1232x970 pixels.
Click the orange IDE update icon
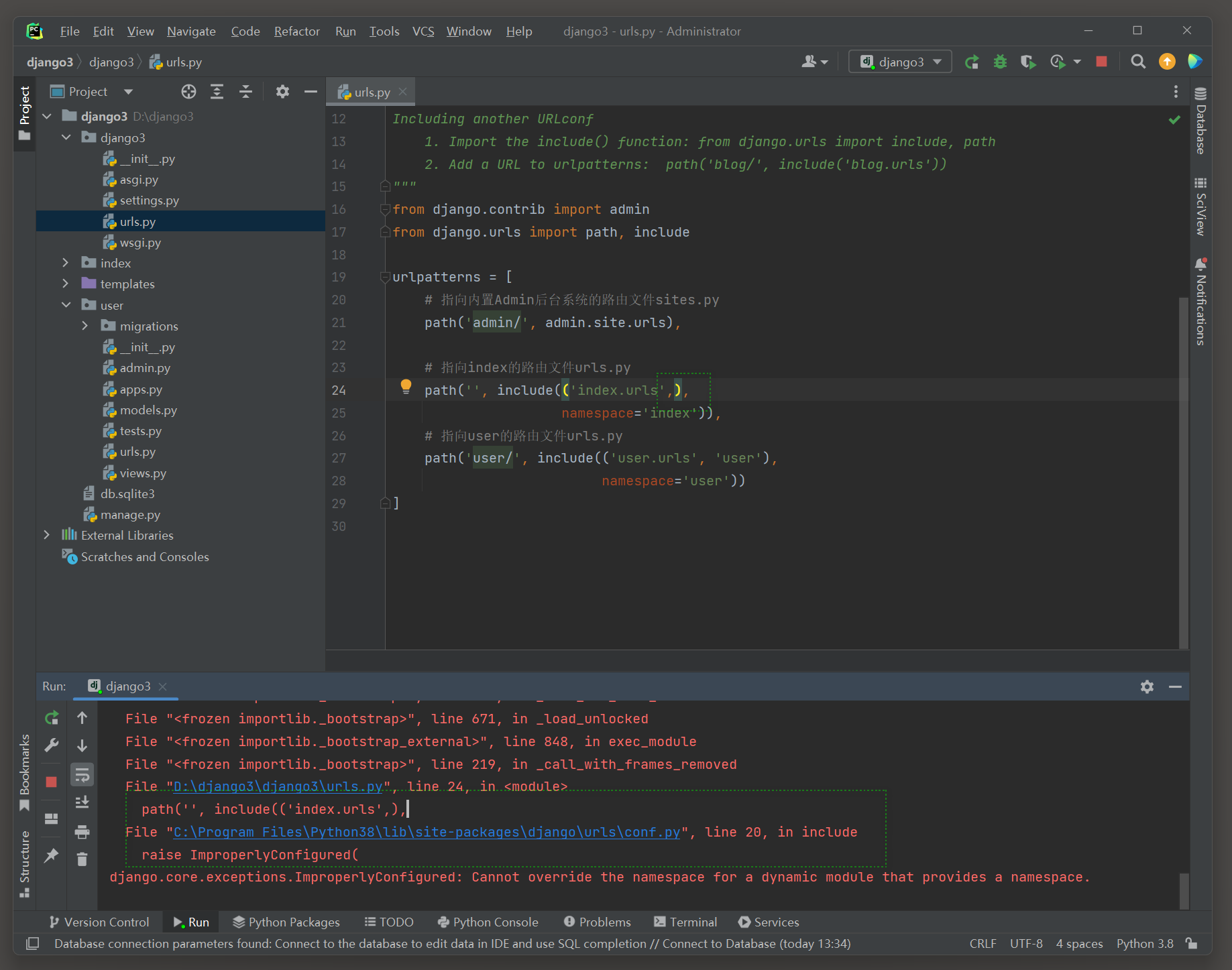tap(1167, 62)
